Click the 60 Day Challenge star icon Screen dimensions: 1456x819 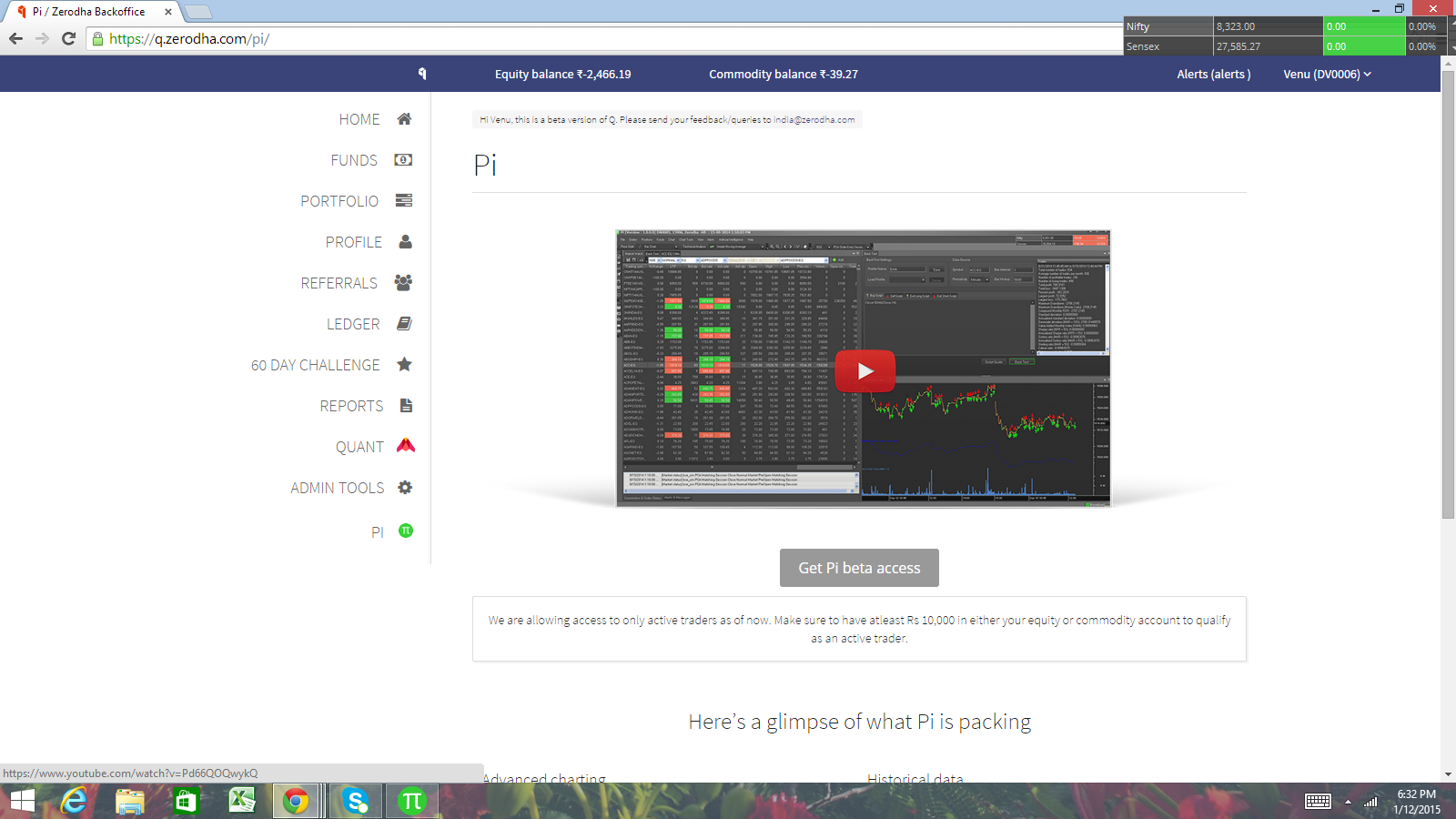tap(404, 364)
